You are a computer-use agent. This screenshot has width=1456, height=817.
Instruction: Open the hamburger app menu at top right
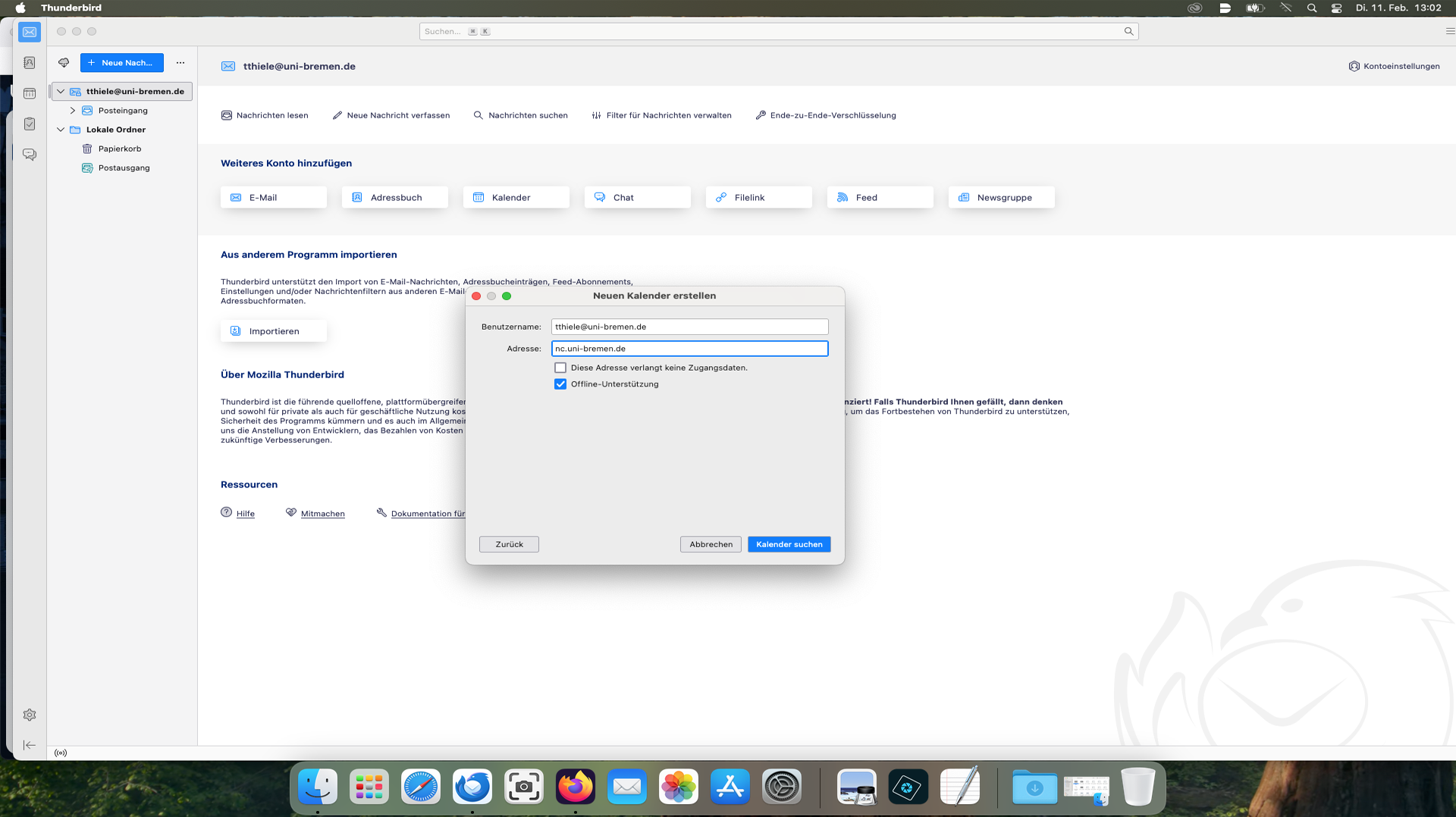(1449, 31)
